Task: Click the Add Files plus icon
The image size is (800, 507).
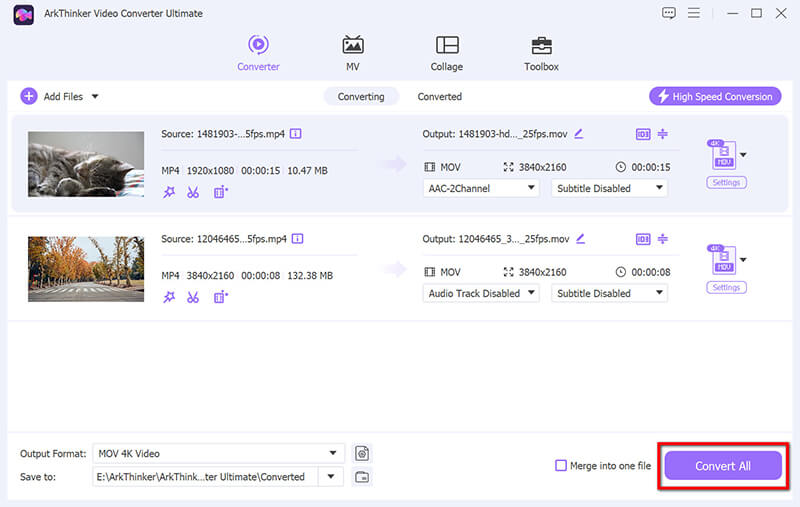Action: click(29, 96)
